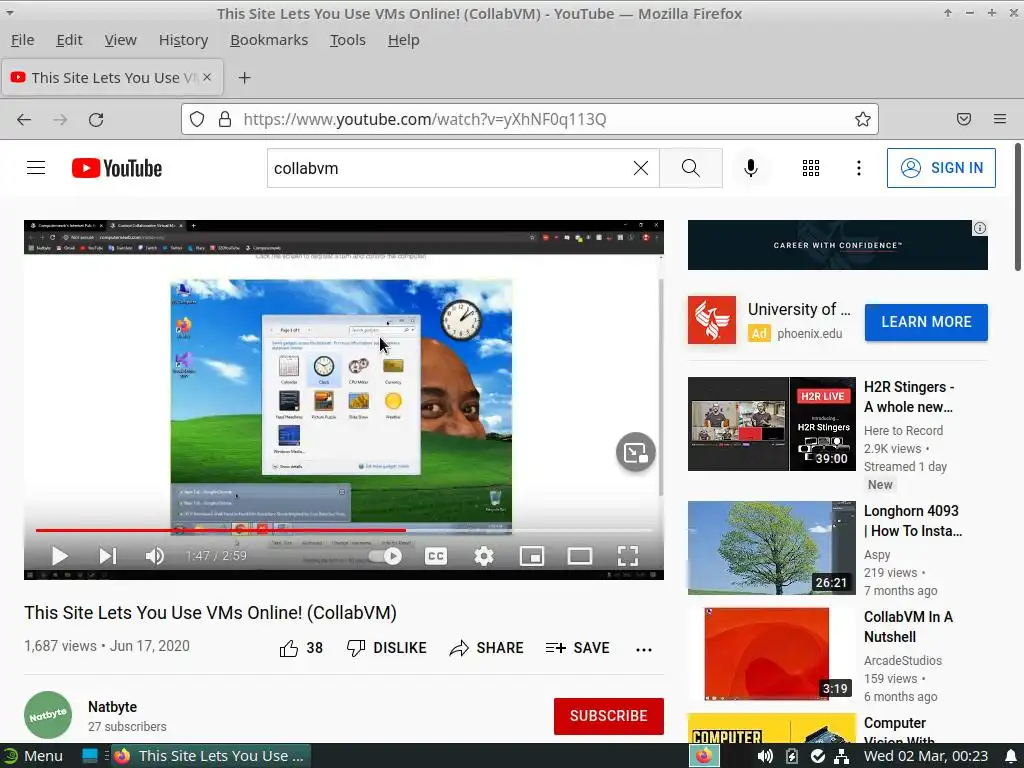Image resolution: width=1024 pixels, height=768 pixels.
Task: Open more actions ellipsis under video
Action: [x=644, y=649]
